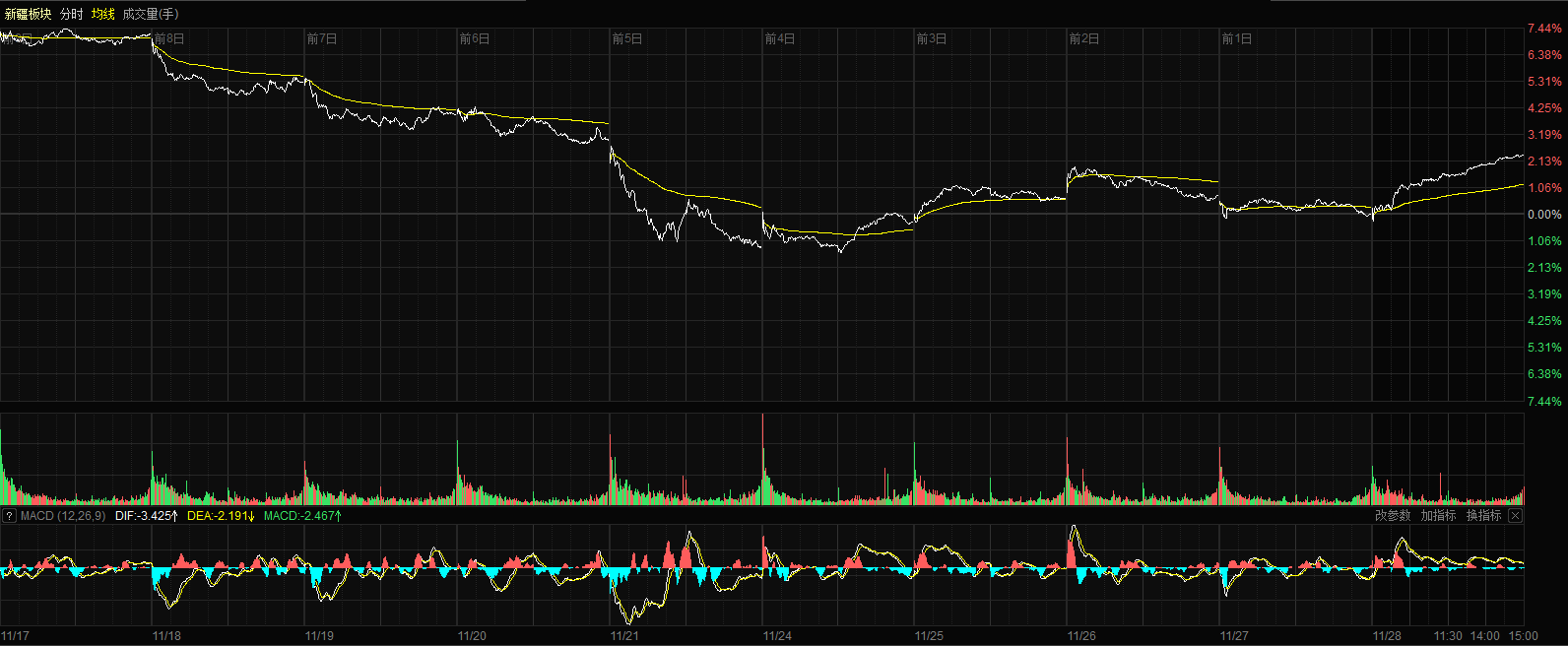Viewport: 1568px width, 646px height.
Task: Click the 11/28 date on time axis
Action: click(x=1387, y=636)
